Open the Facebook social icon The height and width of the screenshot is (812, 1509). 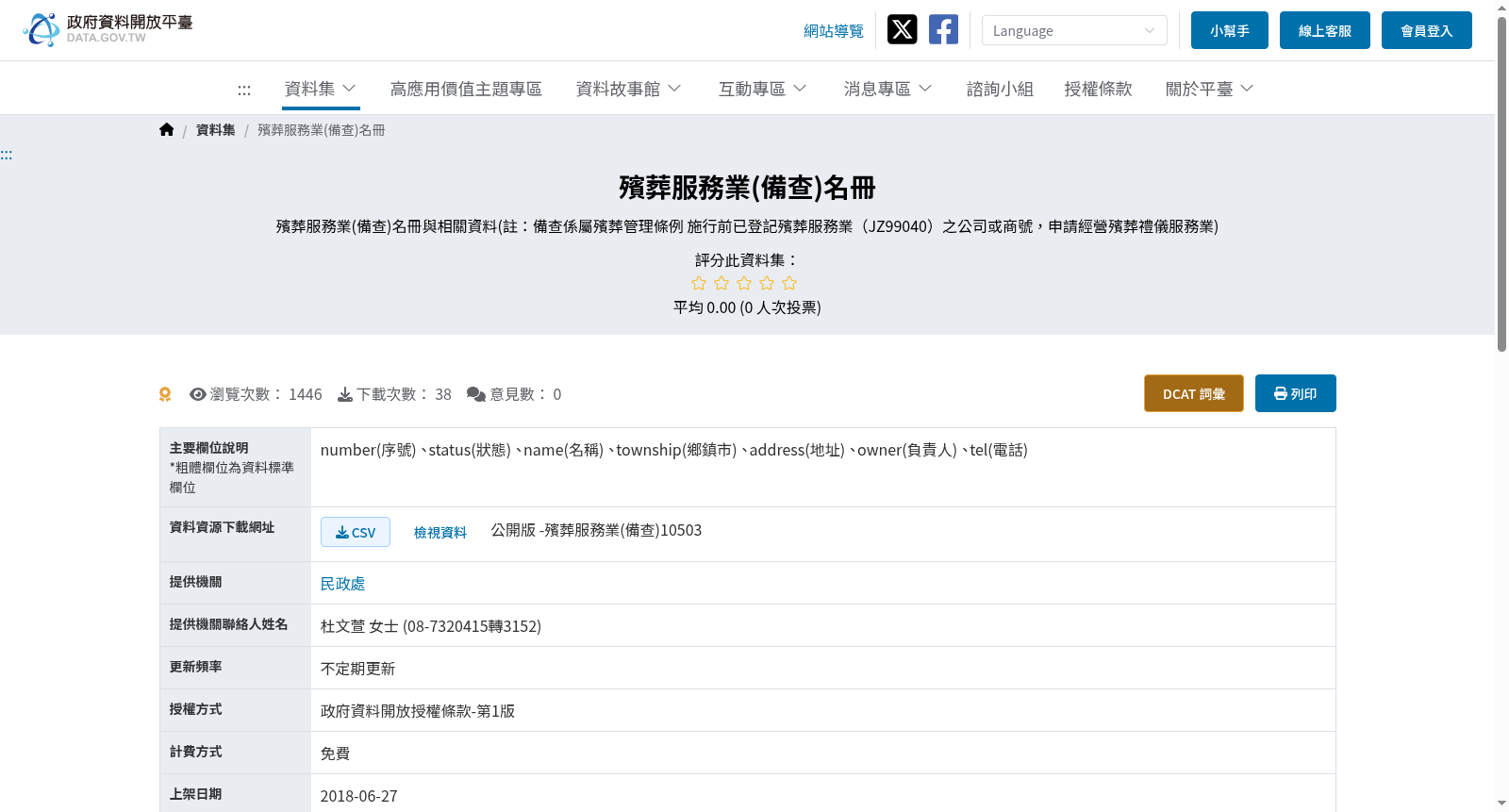(943, 29)
